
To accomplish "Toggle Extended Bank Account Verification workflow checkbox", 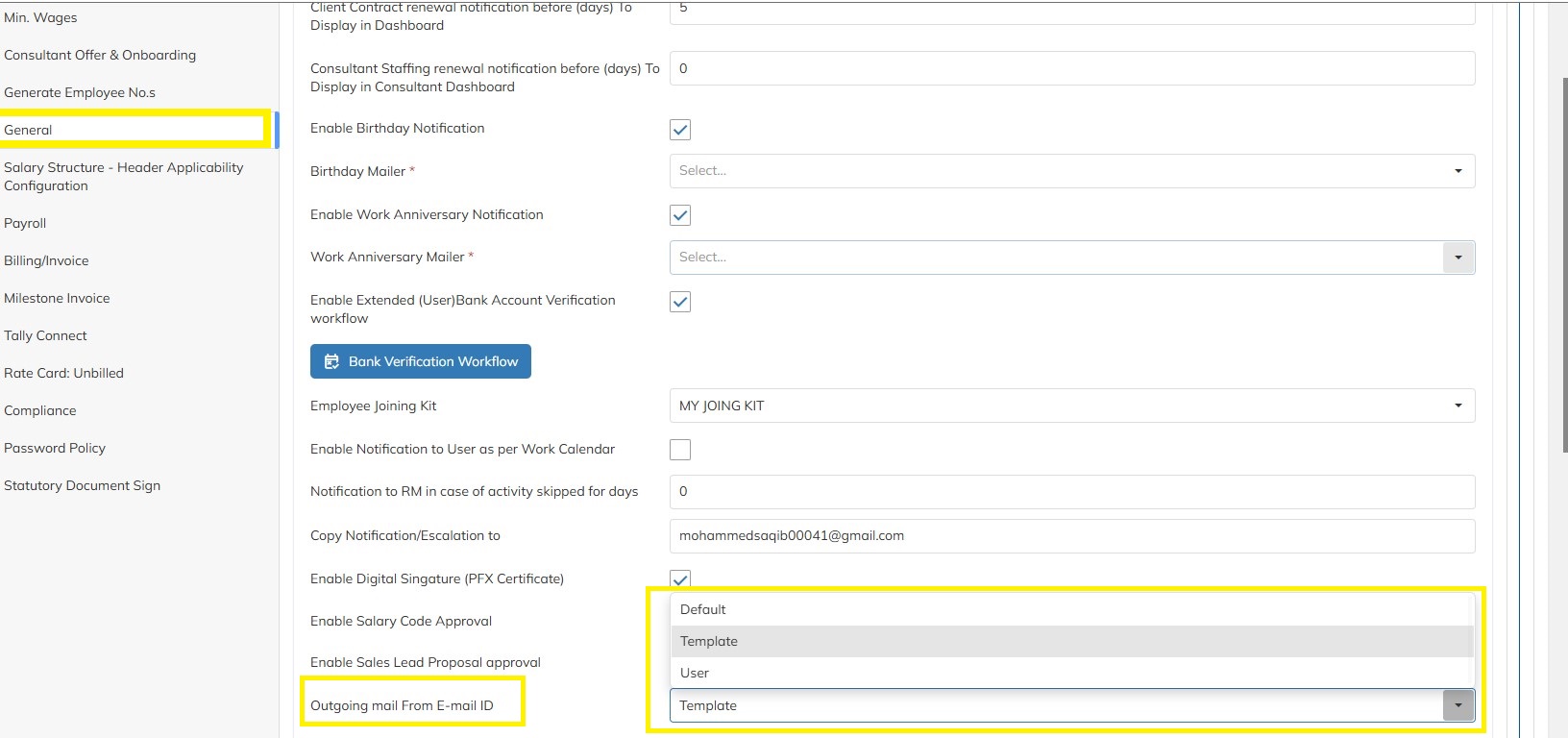I will click(680, 302).
